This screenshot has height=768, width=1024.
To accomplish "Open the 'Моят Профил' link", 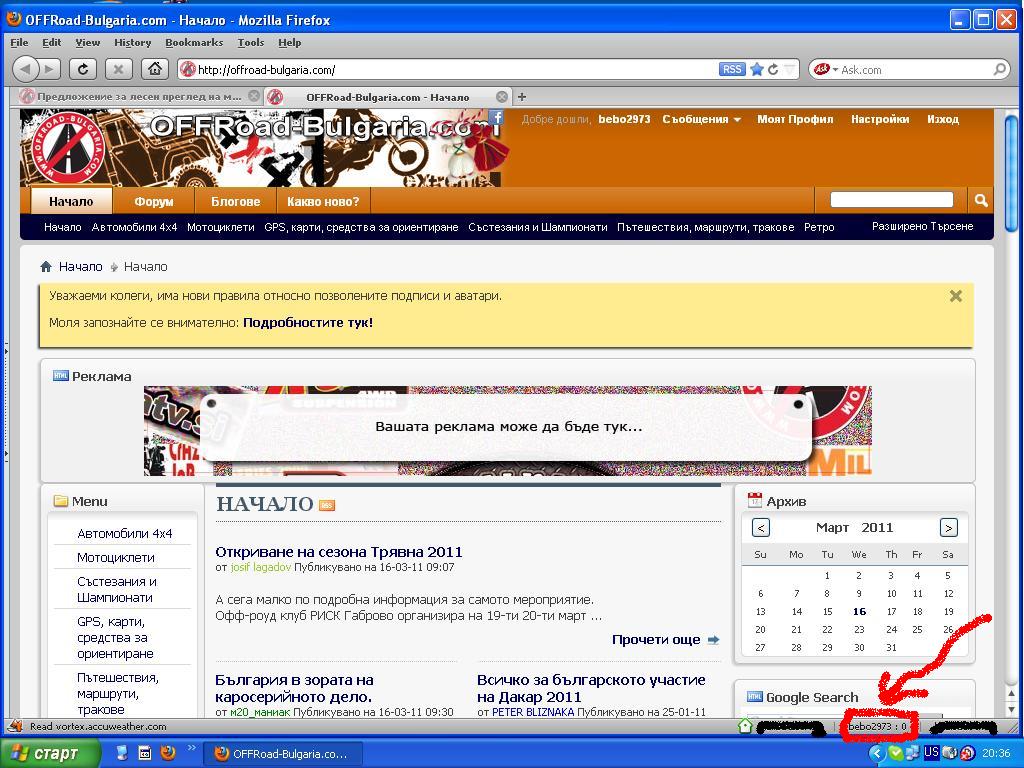I will 795,119.
